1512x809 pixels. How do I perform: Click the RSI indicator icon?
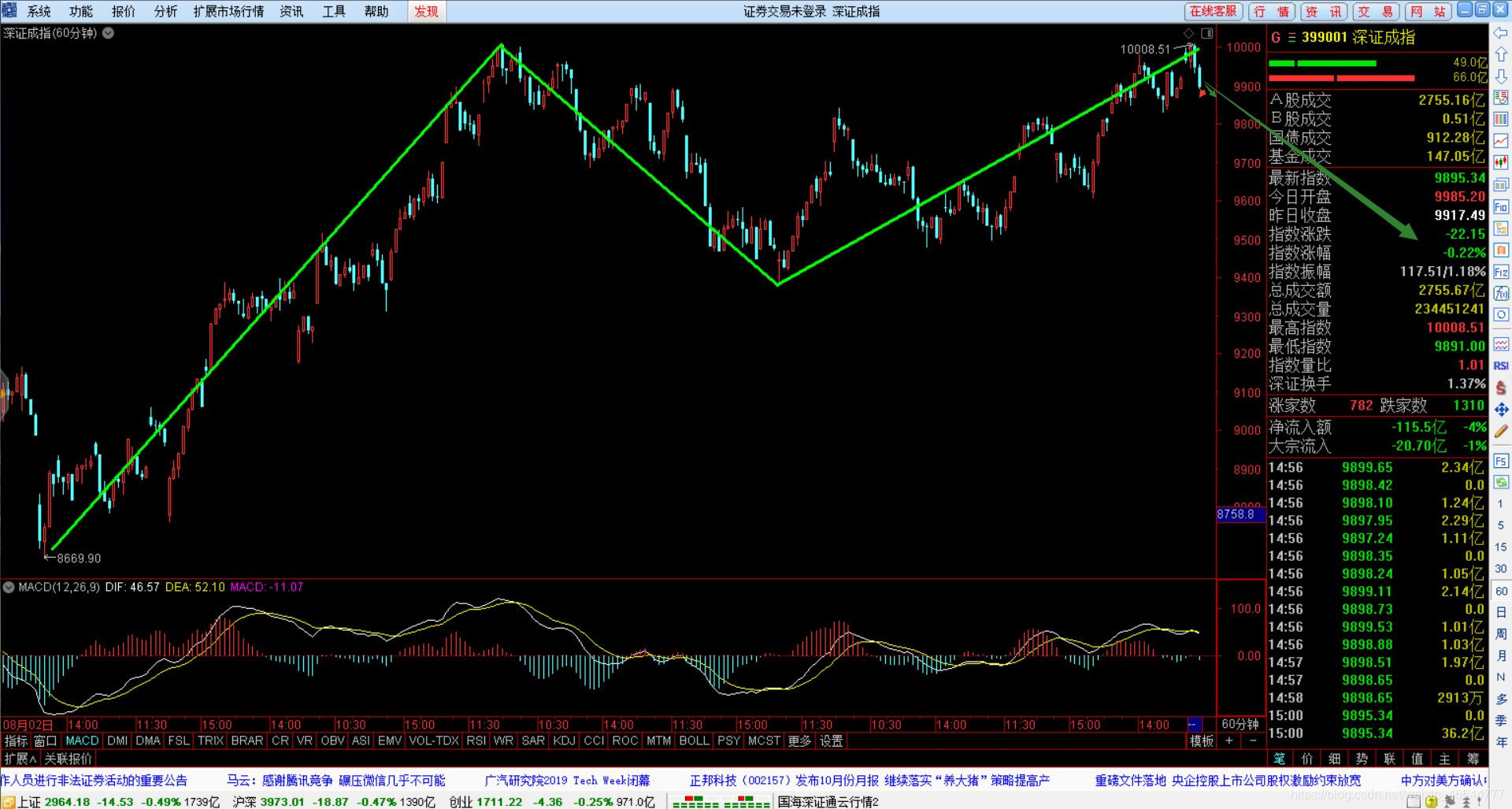click(x=1501, y=366)
